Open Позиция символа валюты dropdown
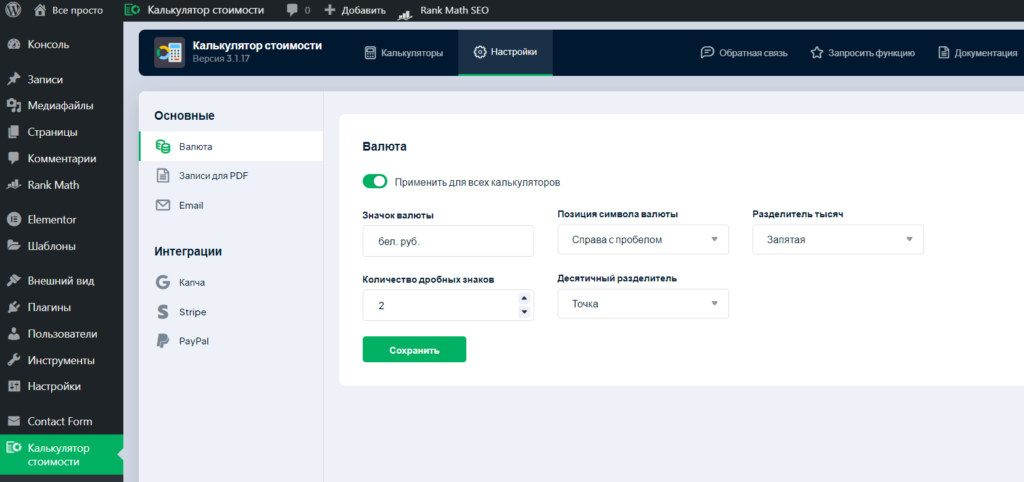 coord(643,240)
